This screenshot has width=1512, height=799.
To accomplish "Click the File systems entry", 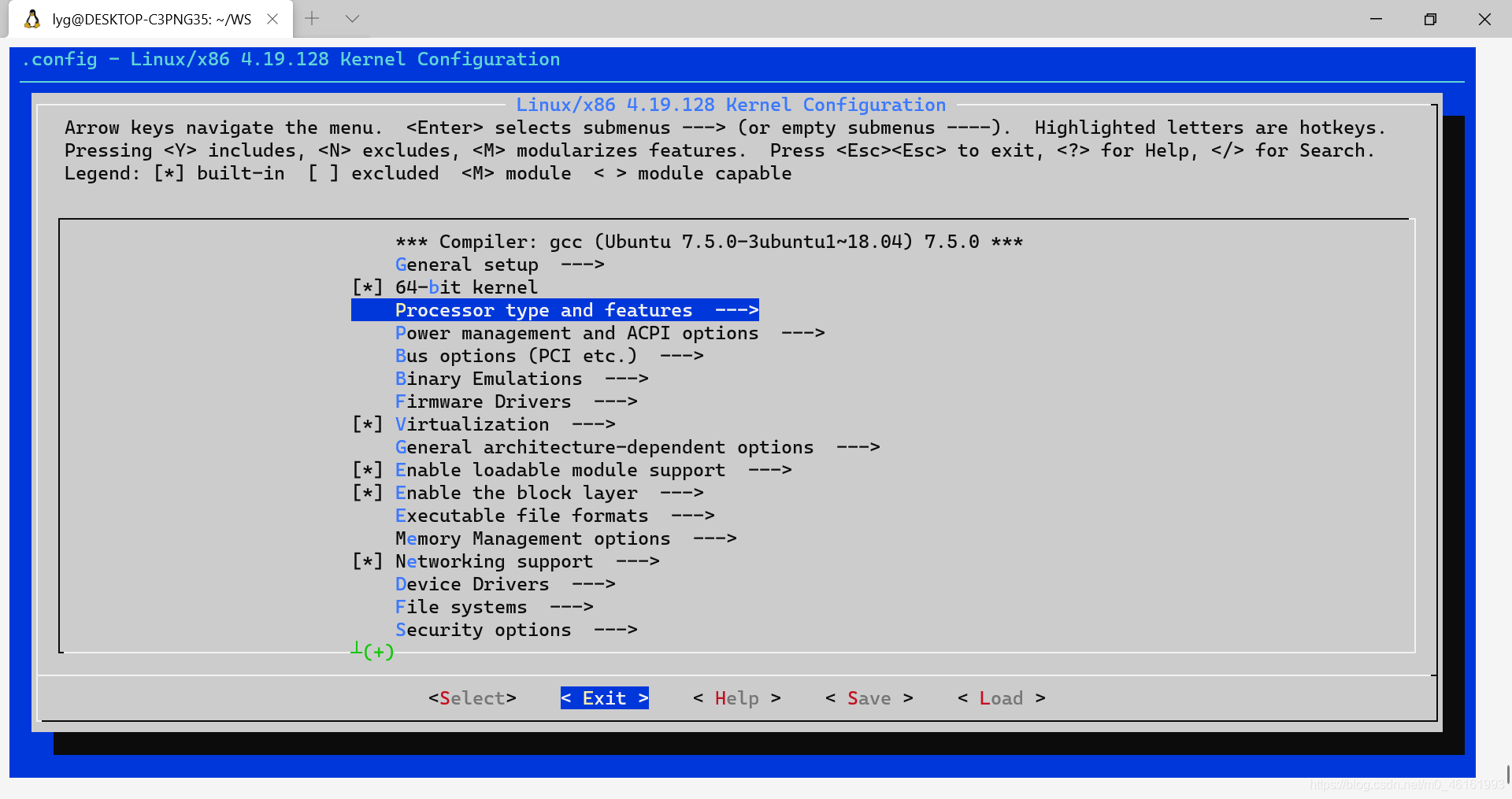I will tap(494, 607).
